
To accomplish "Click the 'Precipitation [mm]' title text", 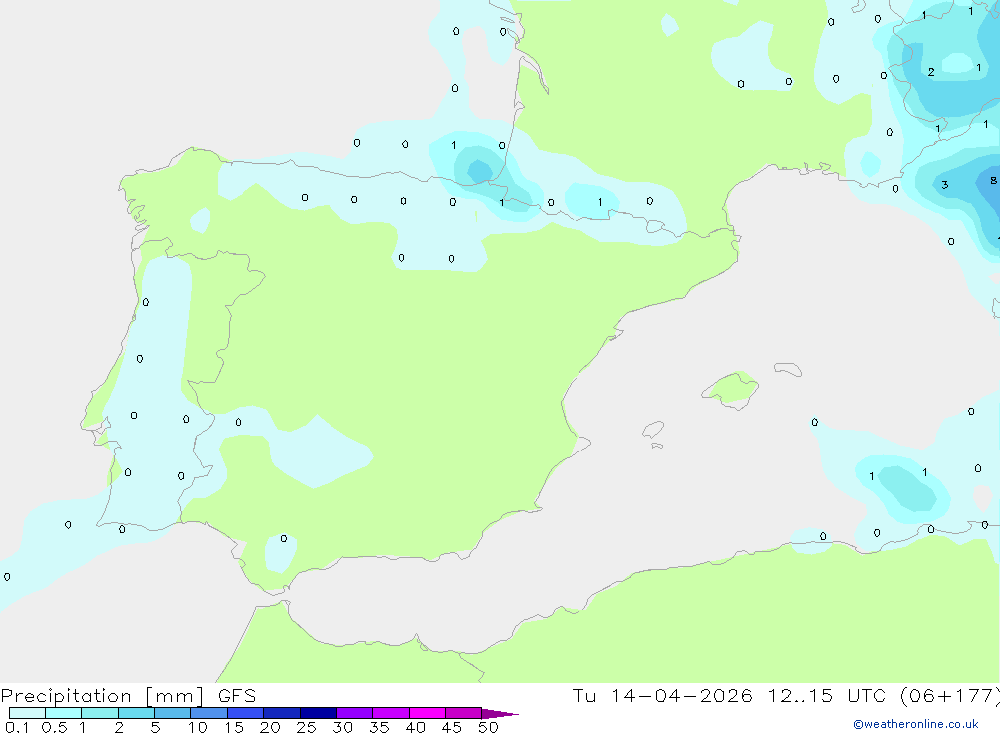I will (102, 696).
